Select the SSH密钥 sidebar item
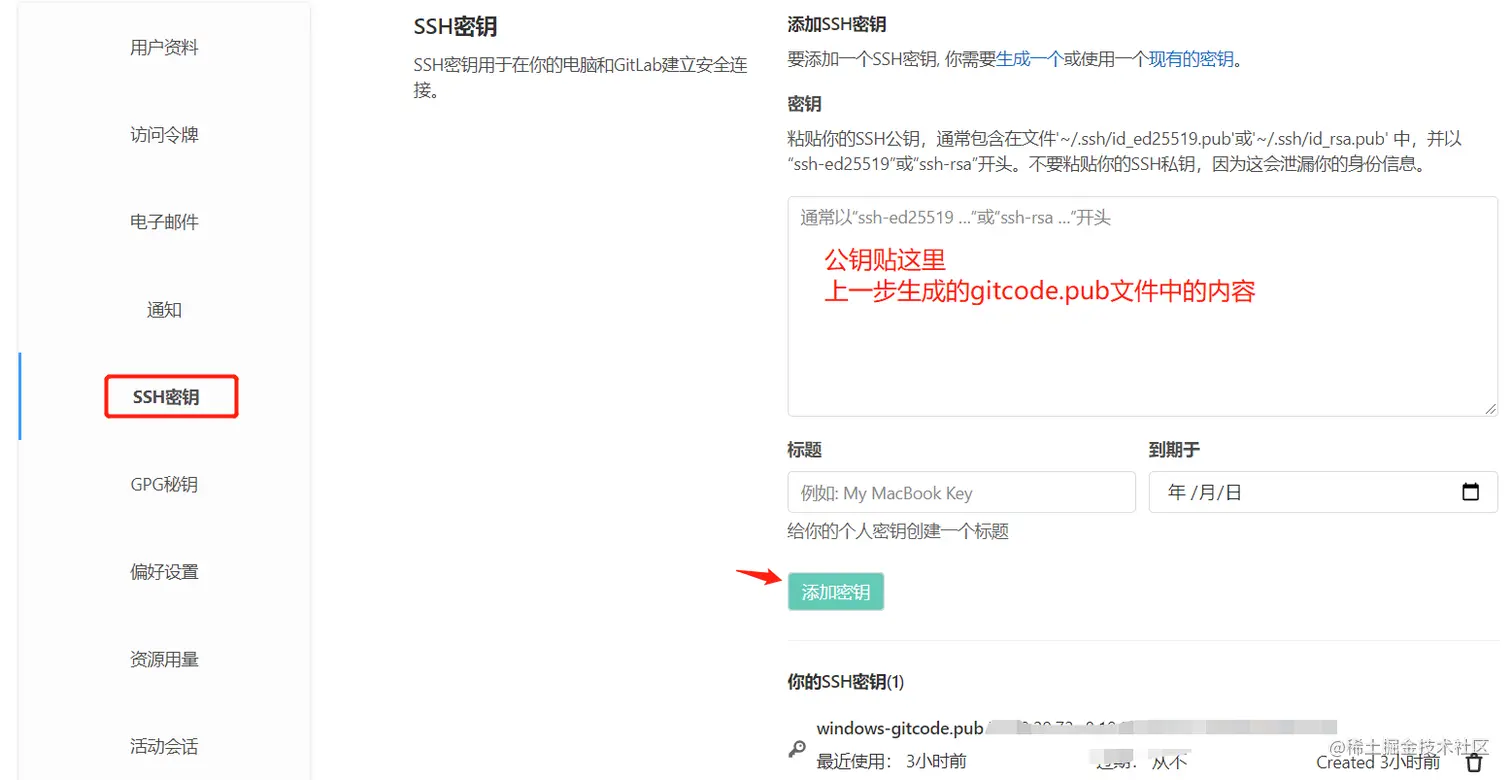The image size is (1512, 780). (166, 397)
